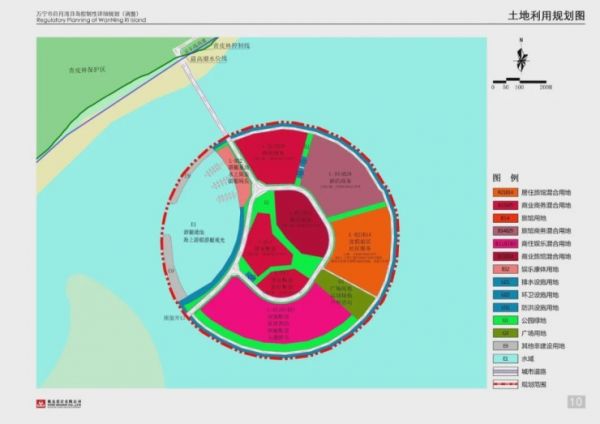
Task: Select the magenta 商住娱乐混合用地 legend swatch
Action: [505, 243]
